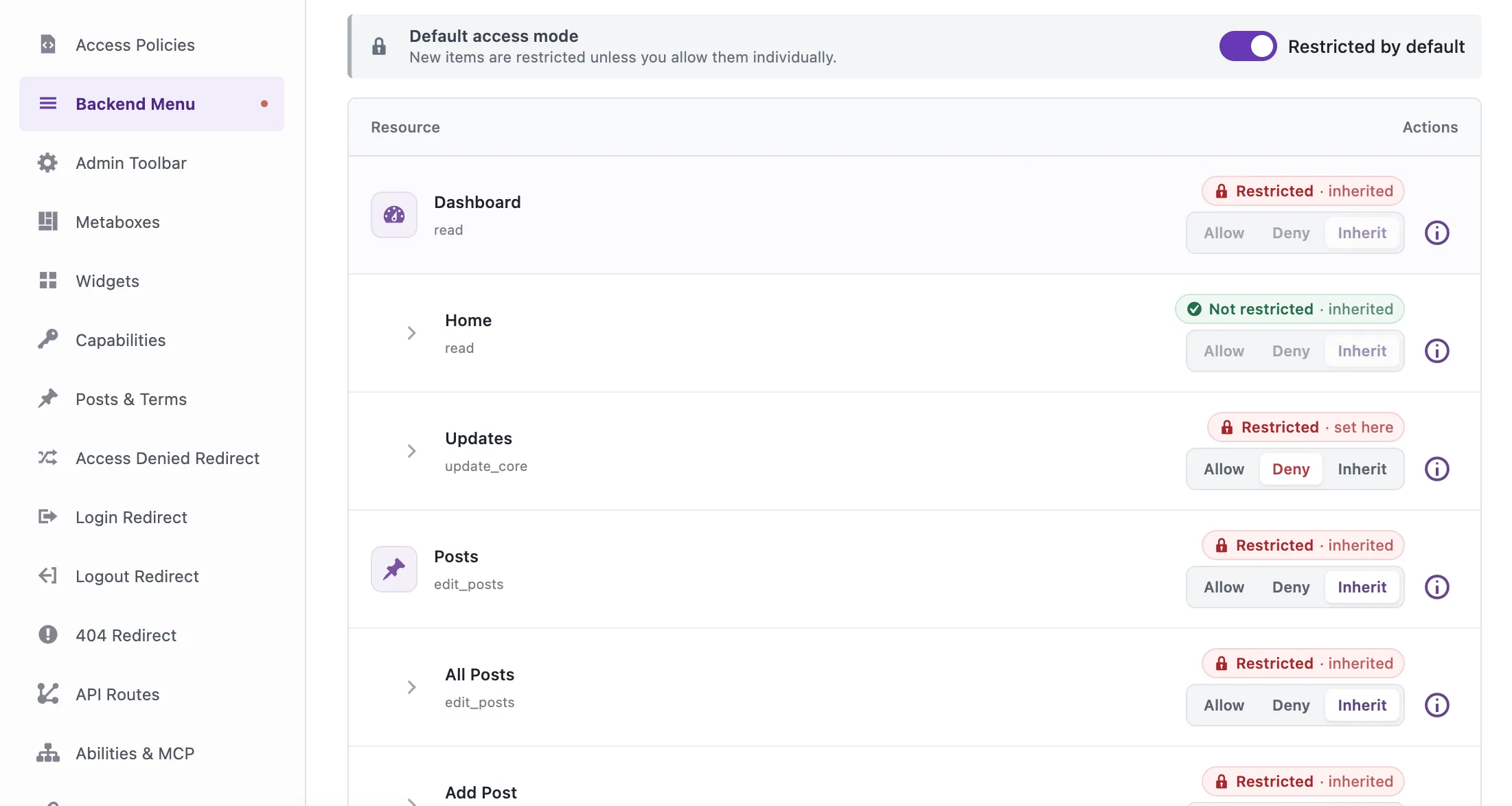Expand the Updates row chevron
Screen dimensions: 1512x806
pos(411,451)
